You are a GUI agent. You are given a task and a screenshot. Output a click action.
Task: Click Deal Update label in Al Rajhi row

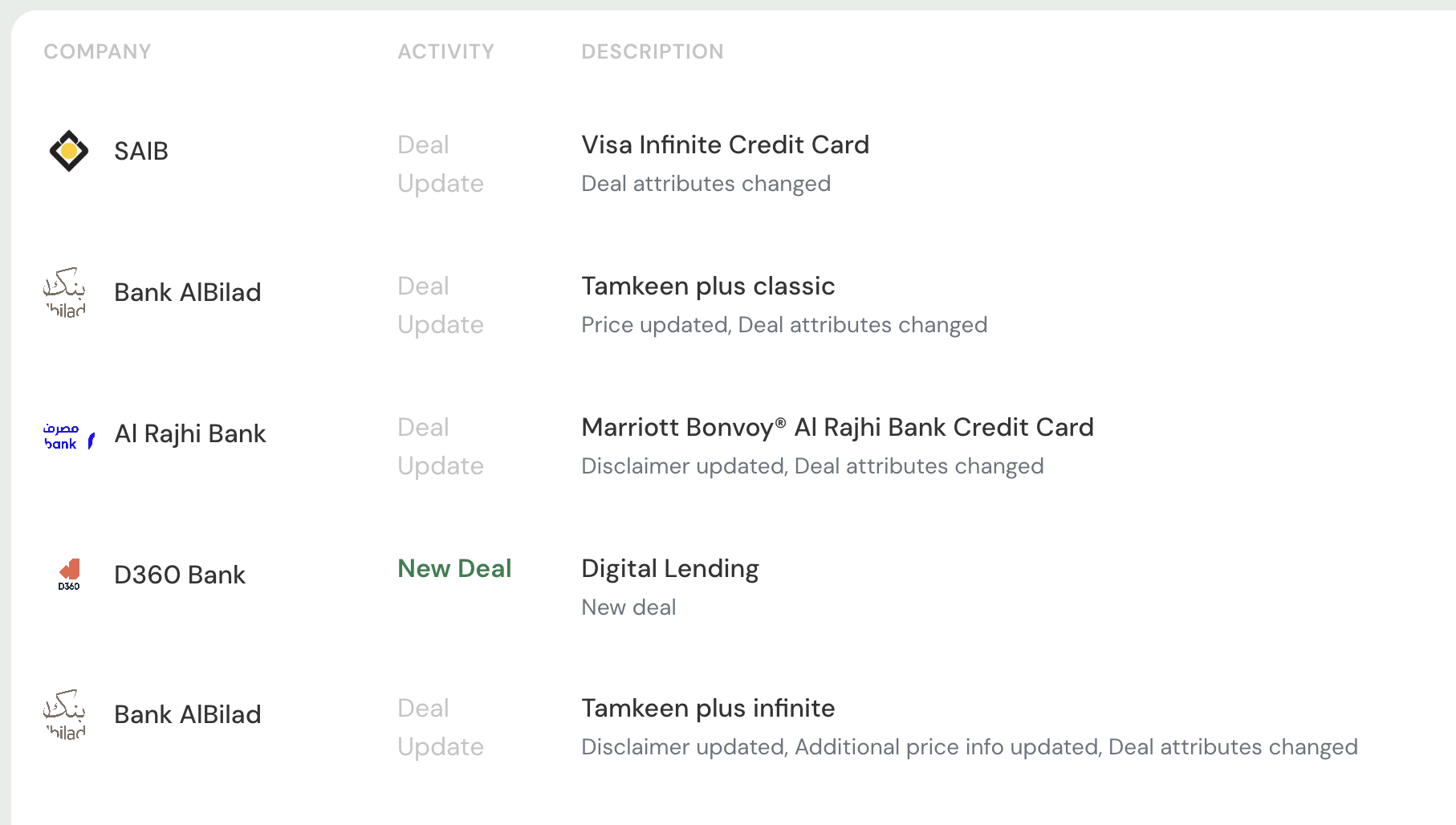pos(440,446)
